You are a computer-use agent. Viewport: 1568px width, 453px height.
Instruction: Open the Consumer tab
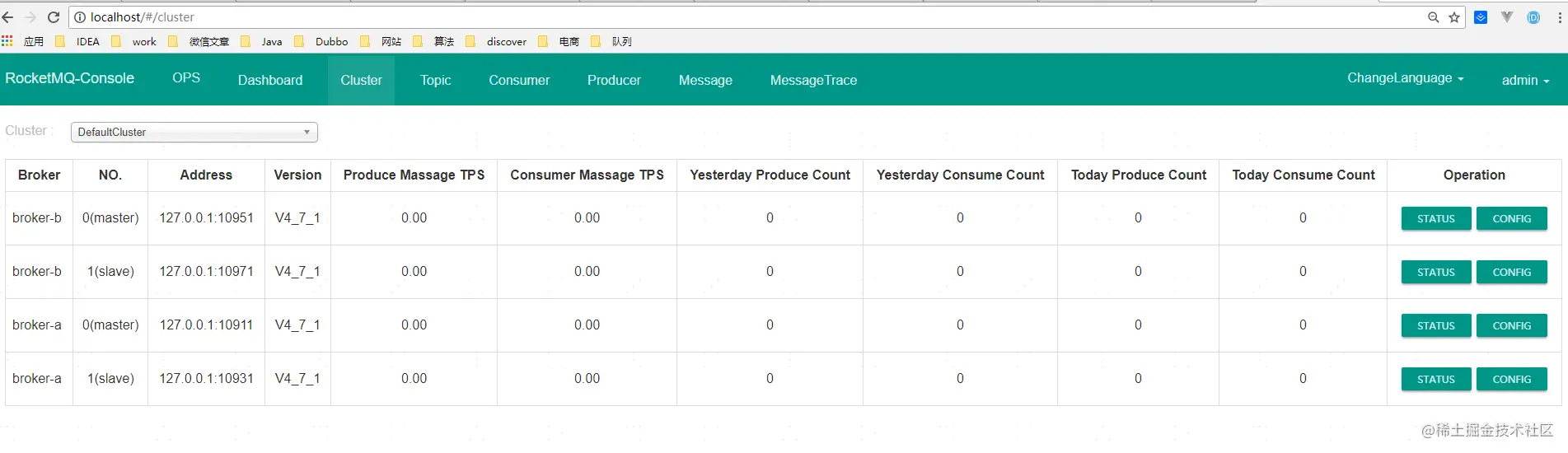pyautogui.click(x=519, y=80)
